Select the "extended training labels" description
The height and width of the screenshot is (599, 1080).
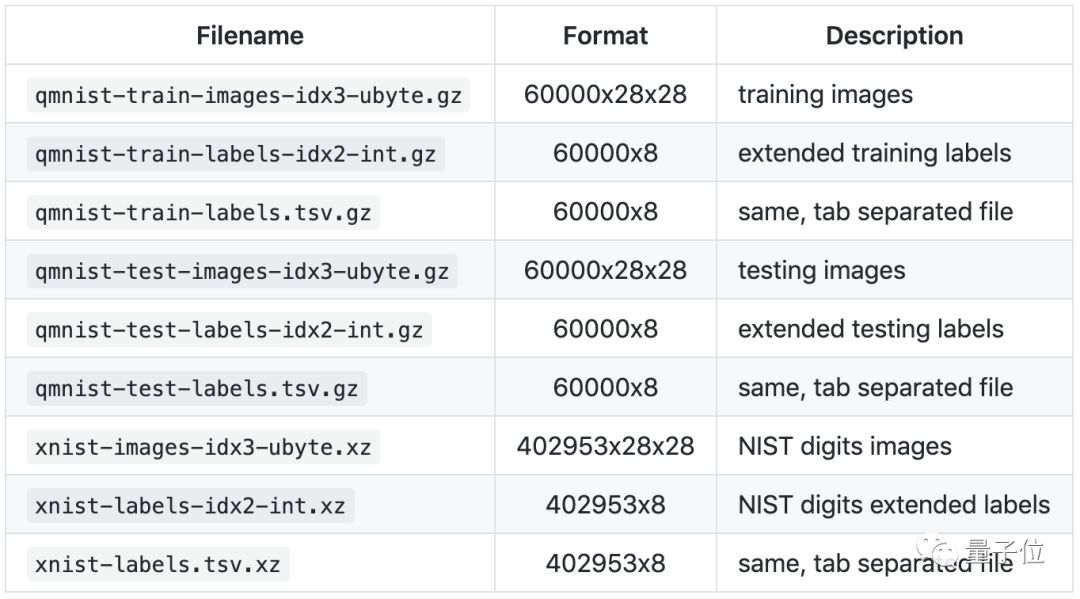click(874, 153)
